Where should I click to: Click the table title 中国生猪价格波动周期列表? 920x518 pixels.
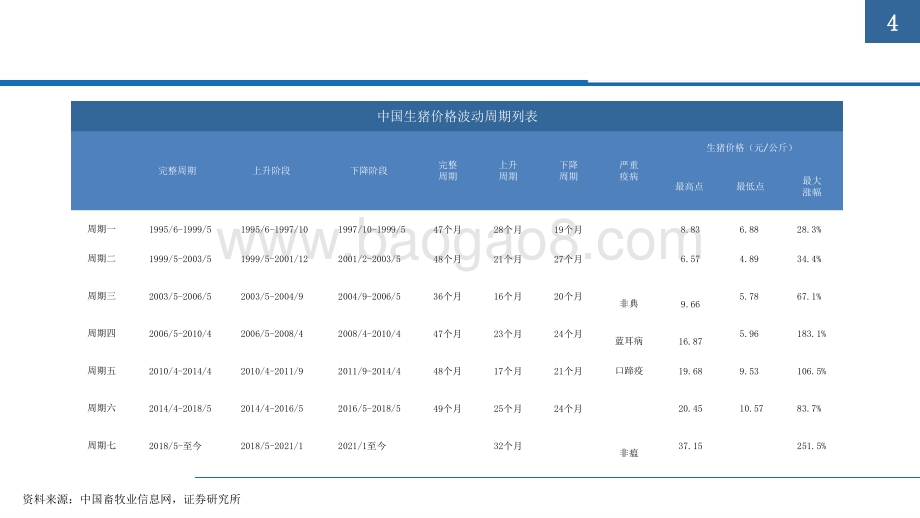click(457, 116)
